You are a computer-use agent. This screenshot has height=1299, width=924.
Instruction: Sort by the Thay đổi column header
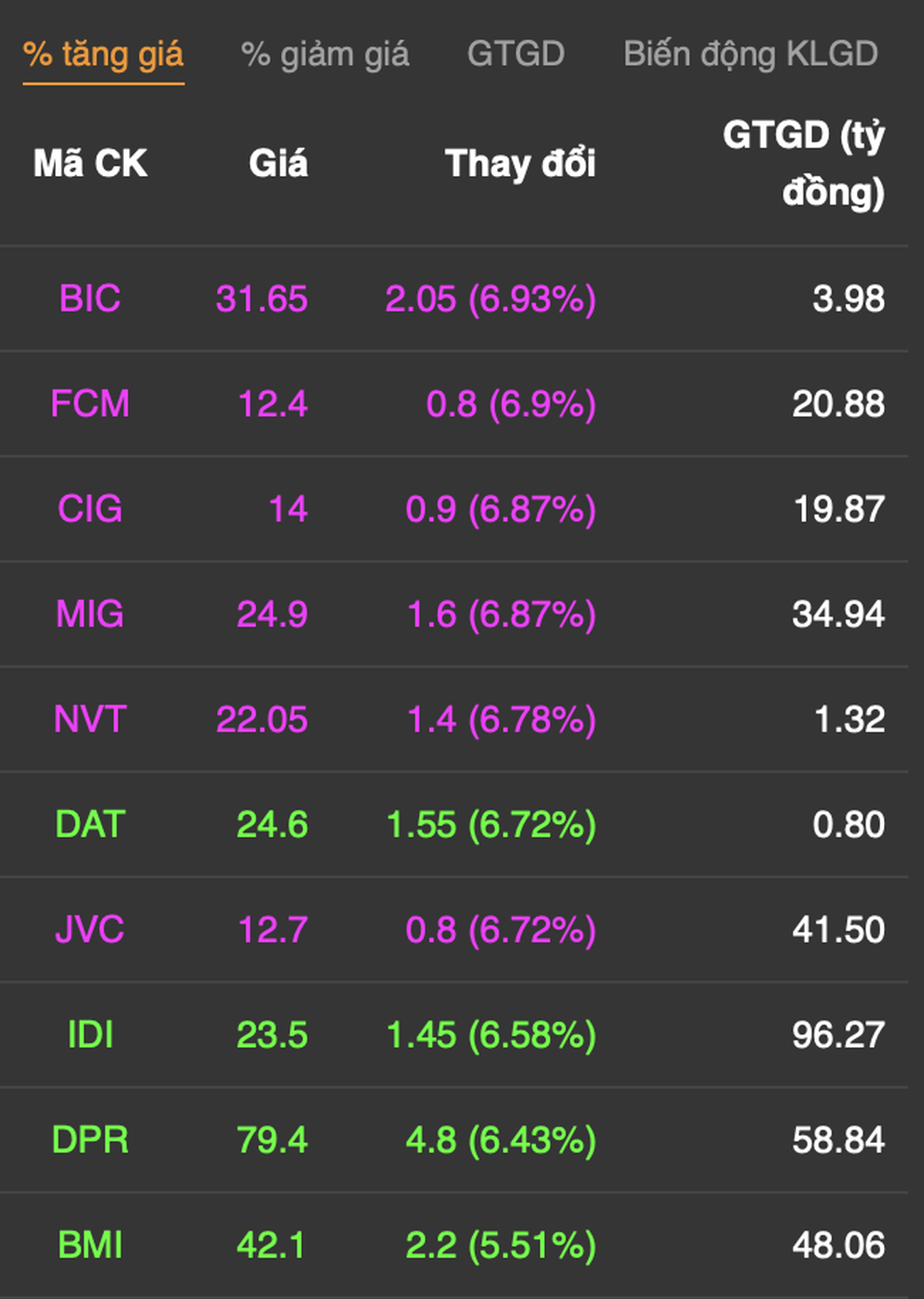520,163
